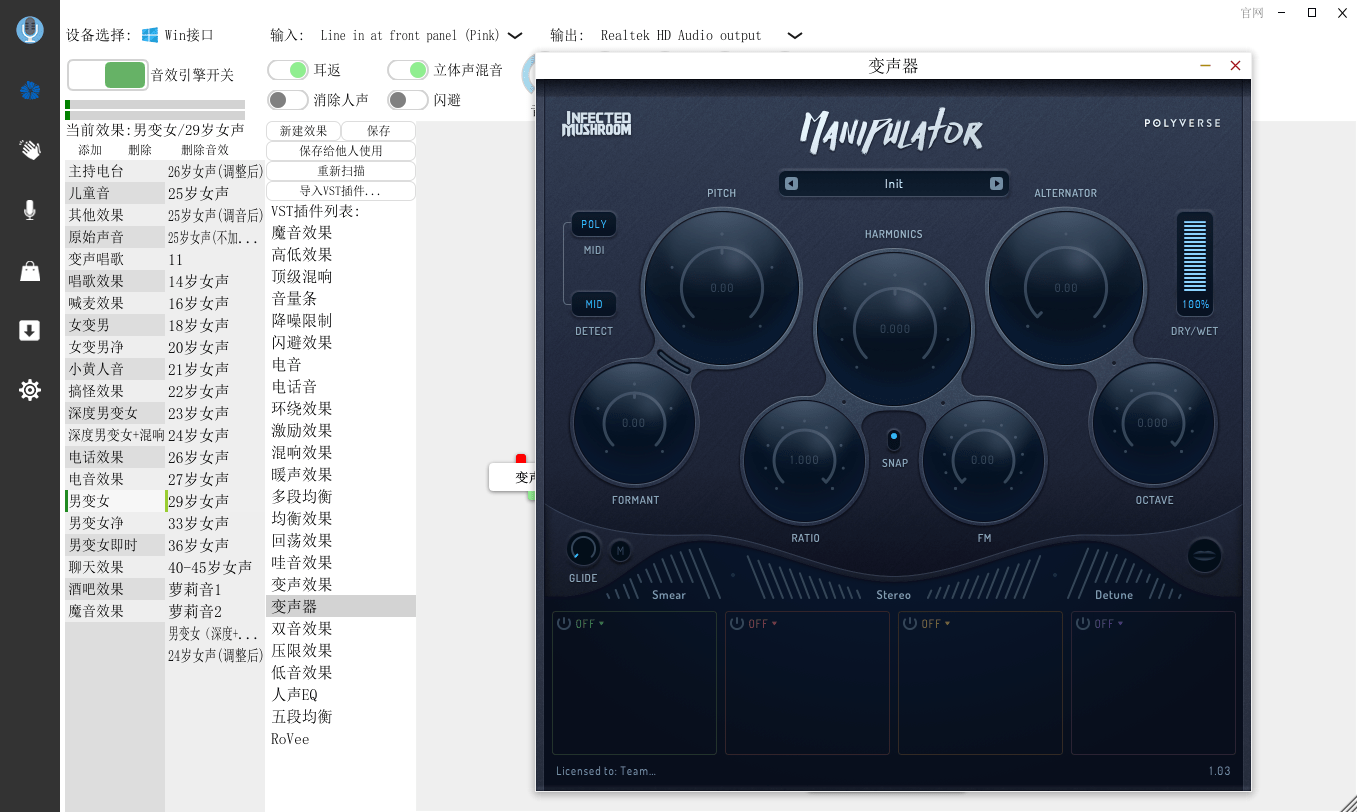Open fourth slot's OFF effect dropdown
This screenshot has height=812, width=1357.
tap(1109, 624)
